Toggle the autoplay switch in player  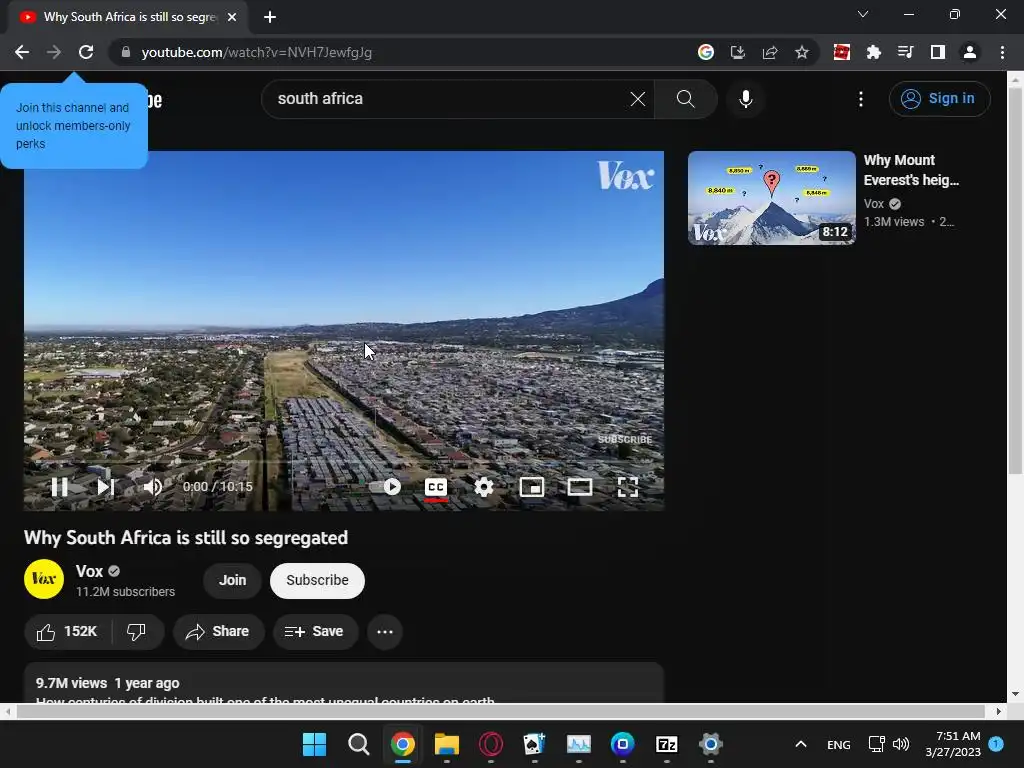pos(385,487)
